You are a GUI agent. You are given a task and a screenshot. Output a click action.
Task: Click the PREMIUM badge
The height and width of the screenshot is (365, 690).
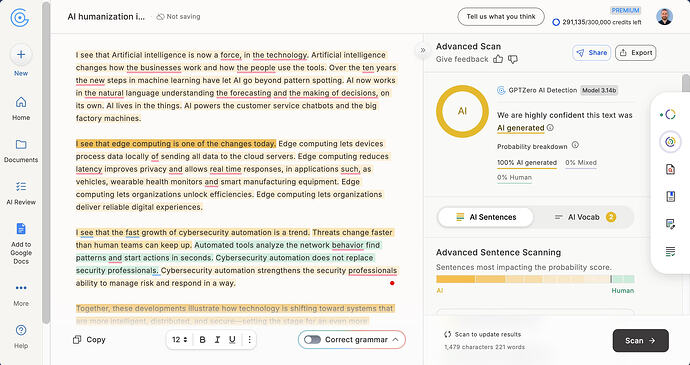625,10
